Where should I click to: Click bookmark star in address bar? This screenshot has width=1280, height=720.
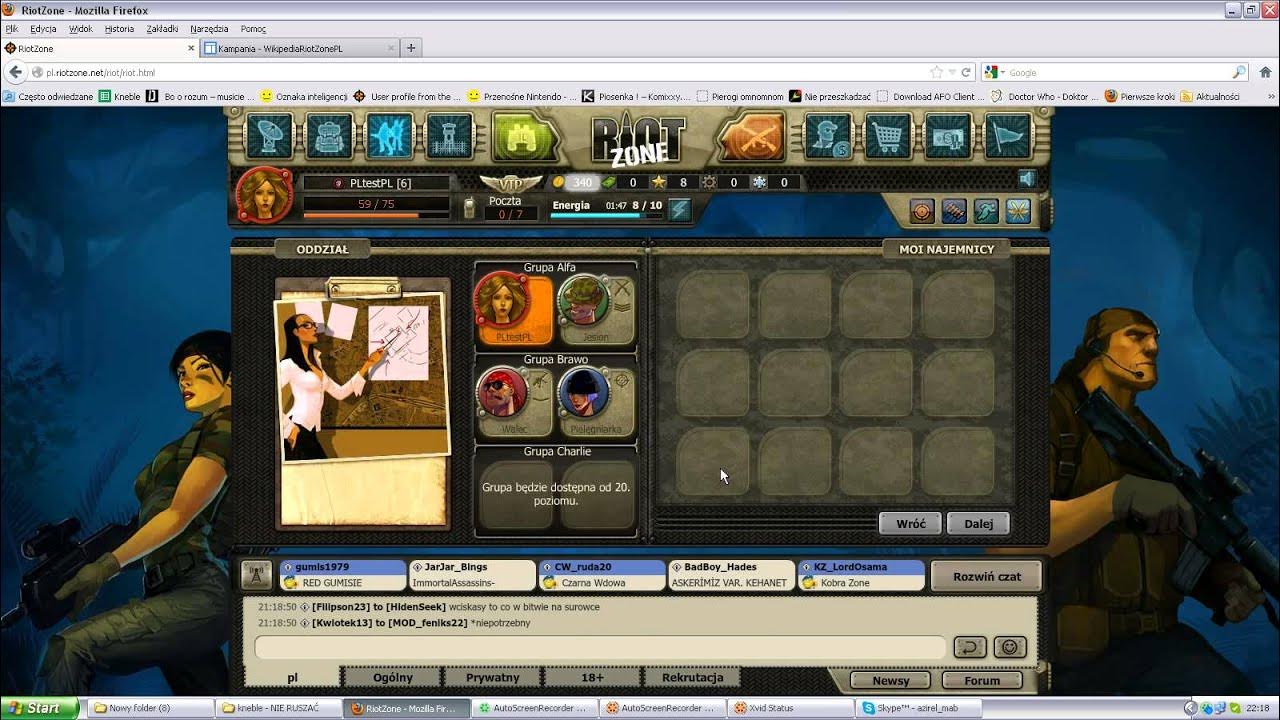point(936,72)
